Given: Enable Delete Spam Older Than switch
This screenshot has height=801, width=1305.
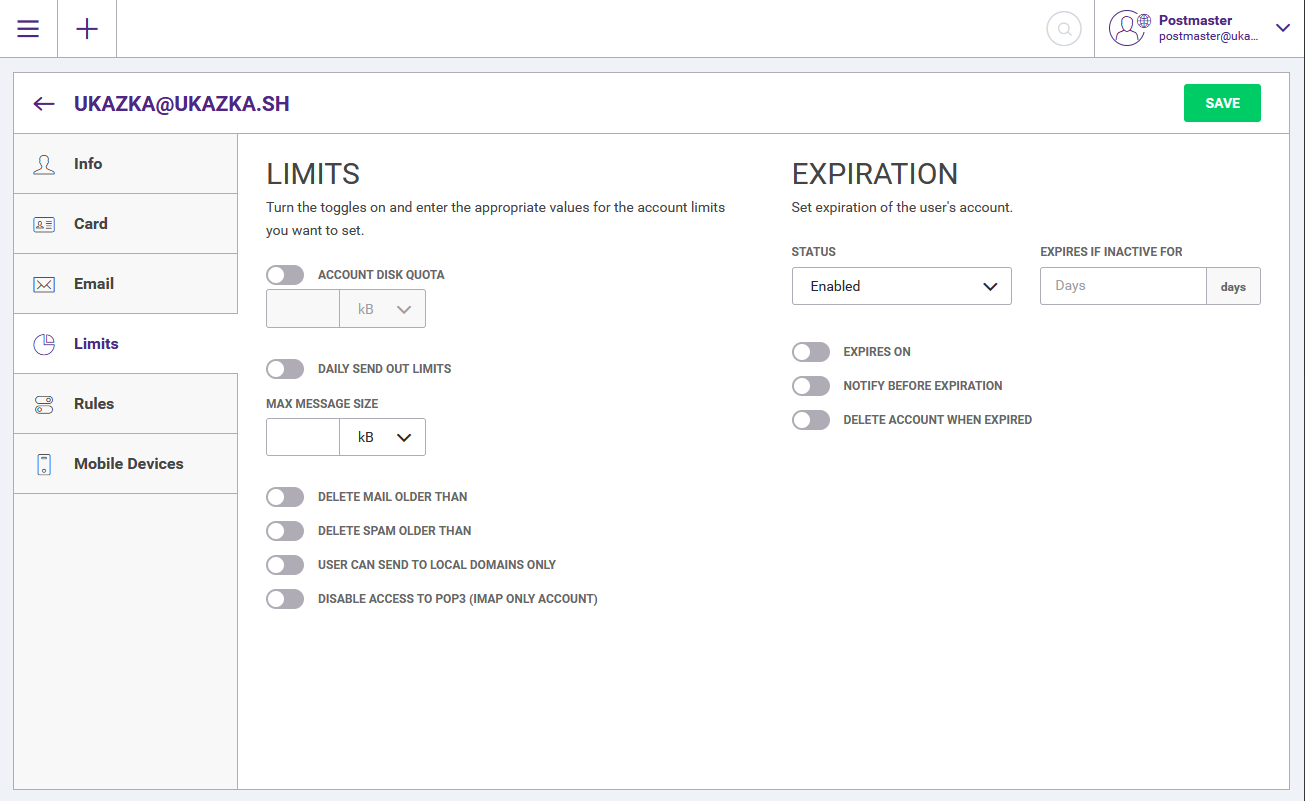Looking at the screenshot, I should [x=285, y=531].
